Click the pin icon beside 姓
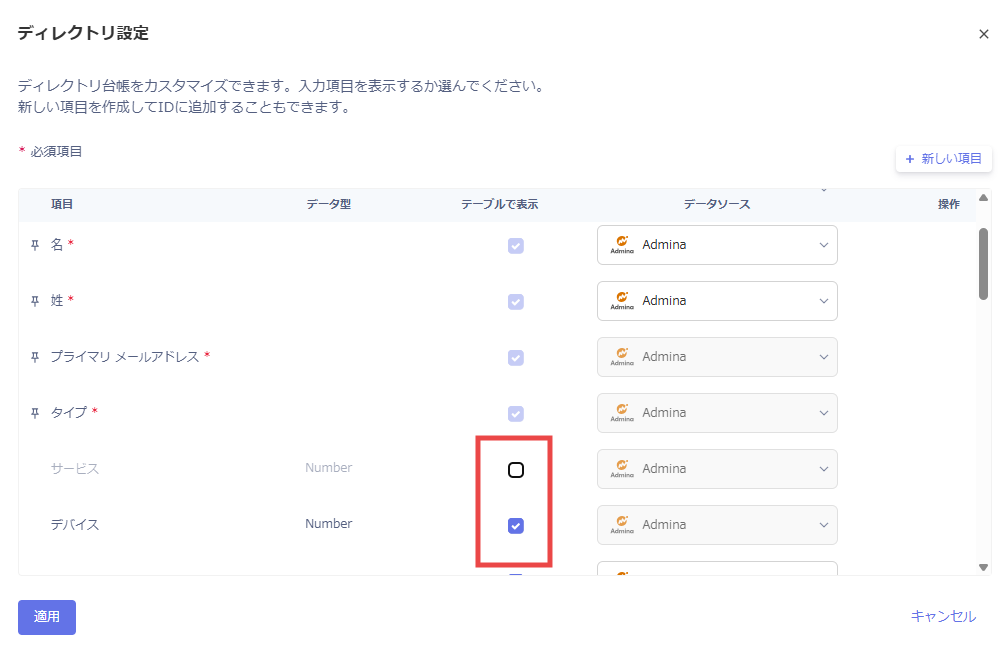The width and height of the screenshot is (1008, 650). [x=35, y=301]
